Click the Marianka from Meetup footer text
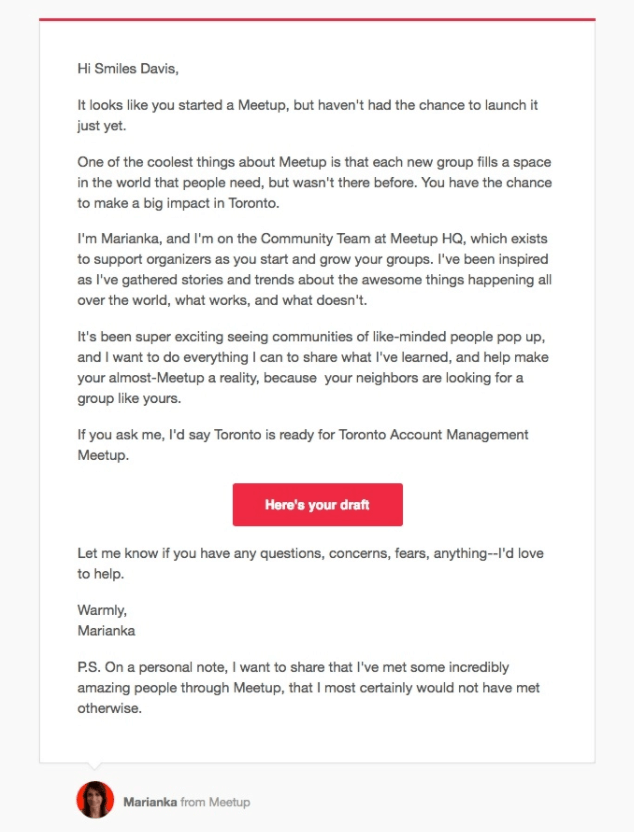The image size is (634, 832). (x=190, y=801)
